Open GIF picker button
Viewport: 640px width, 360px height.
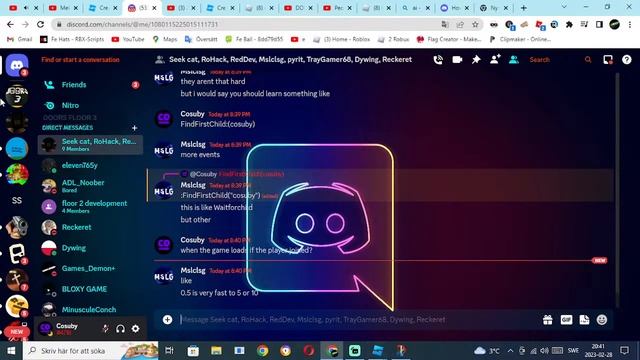click(566, 320)
